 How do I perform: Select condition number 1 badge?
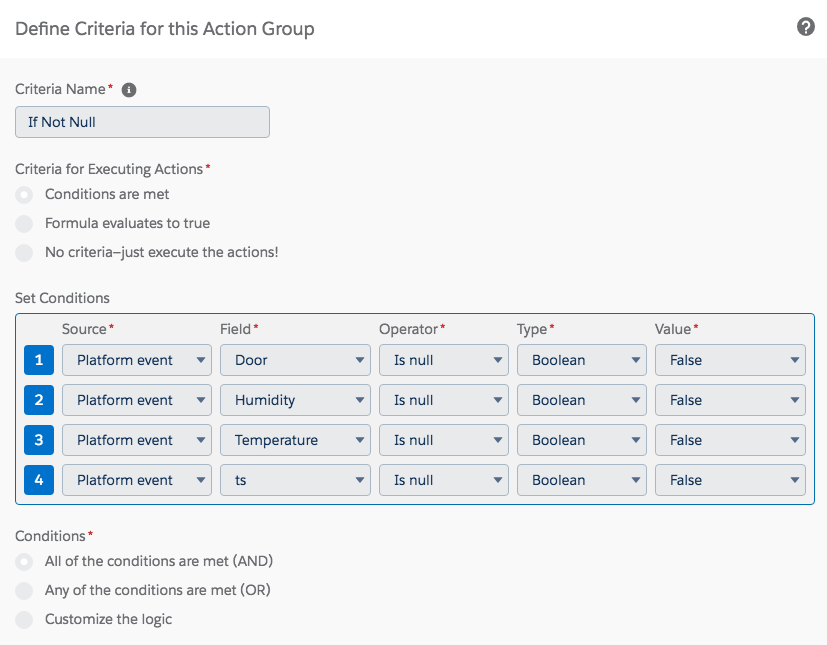[39, 360]
